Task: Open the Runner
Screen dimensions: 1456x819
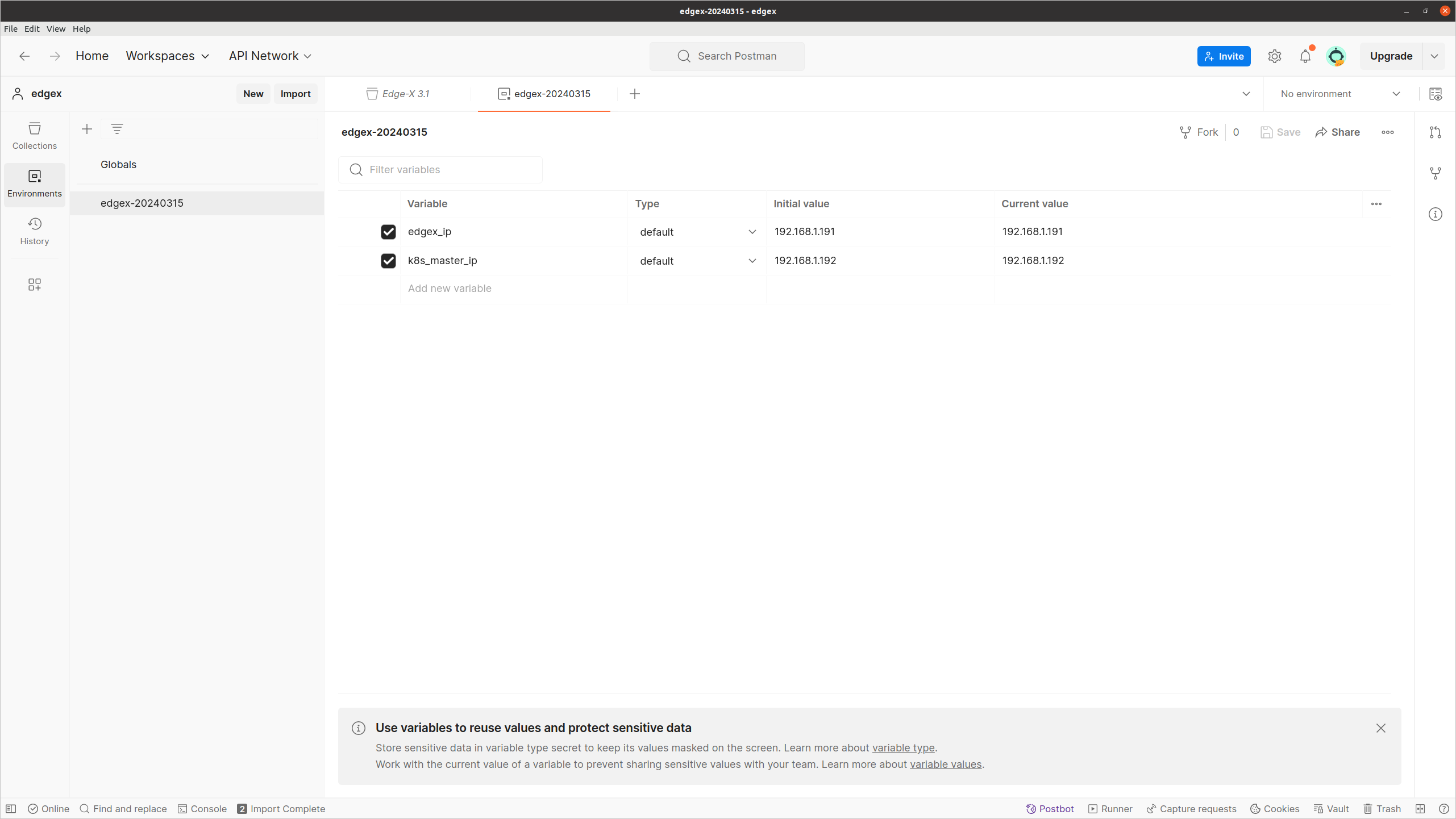Action: click(x=1110, y=809)
